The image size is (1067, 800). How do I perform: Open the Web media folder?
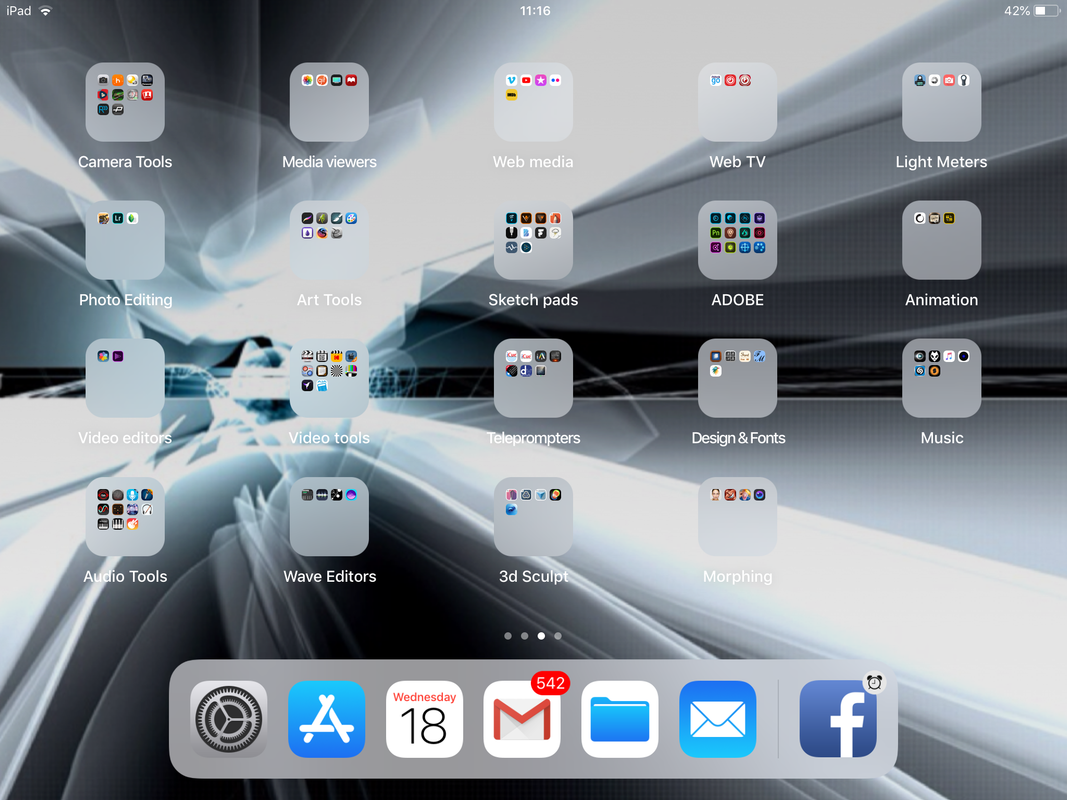pos(534,102)
